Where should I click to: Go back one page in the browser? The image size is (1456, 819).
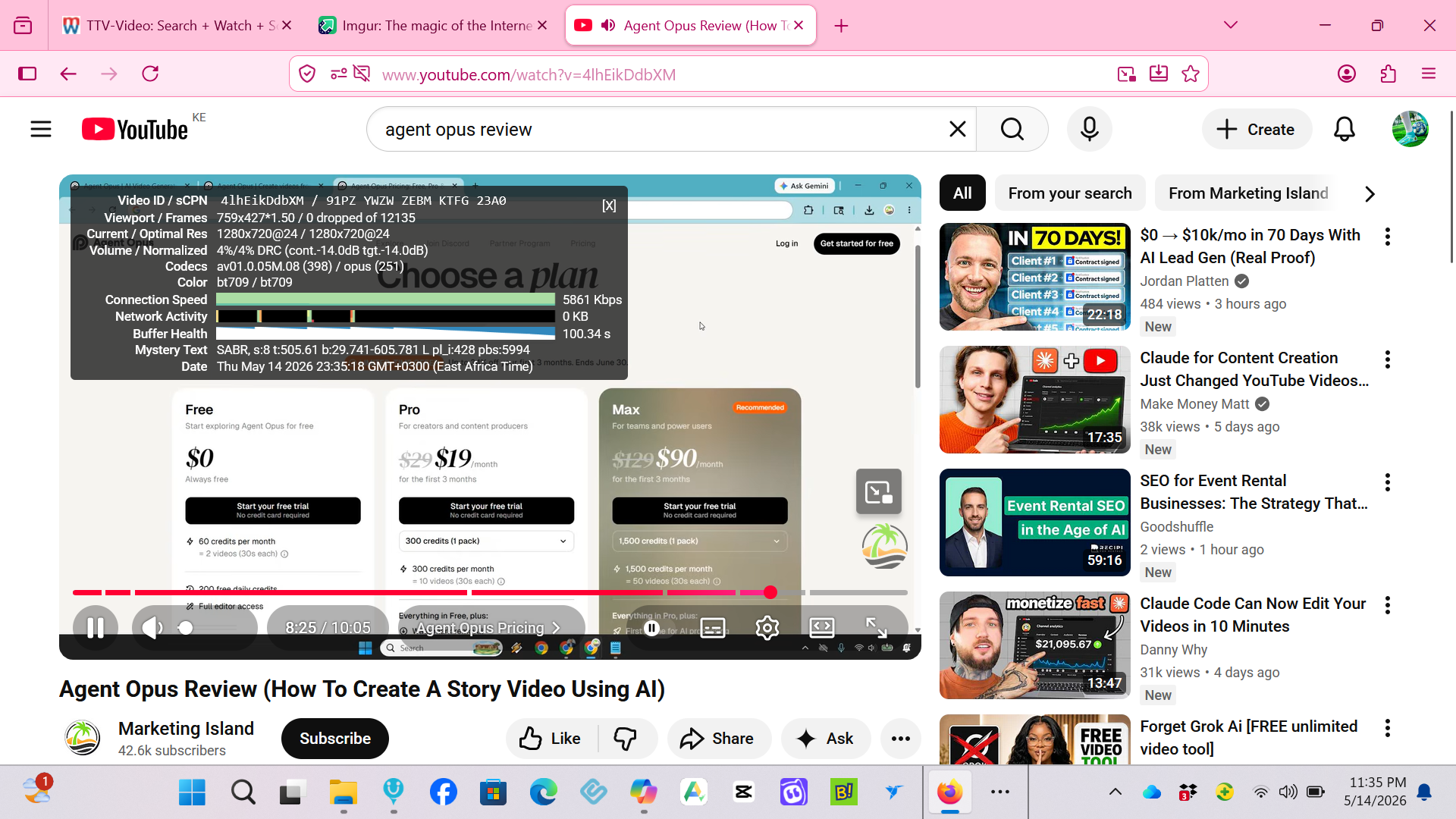tap(68, 74)
